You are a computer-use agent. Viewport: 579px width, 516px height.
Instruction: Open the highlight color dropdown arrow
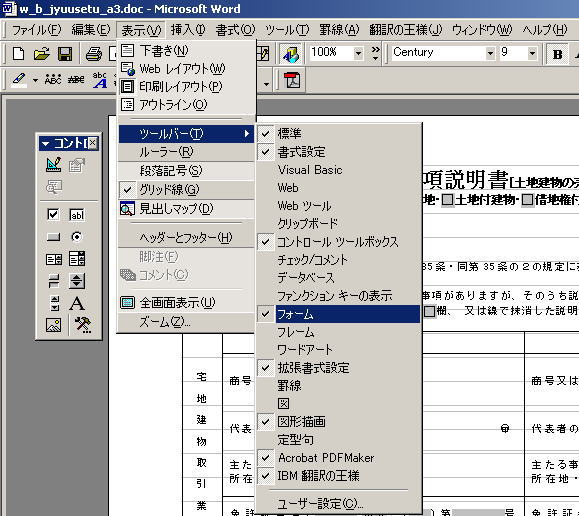[35, 80]
